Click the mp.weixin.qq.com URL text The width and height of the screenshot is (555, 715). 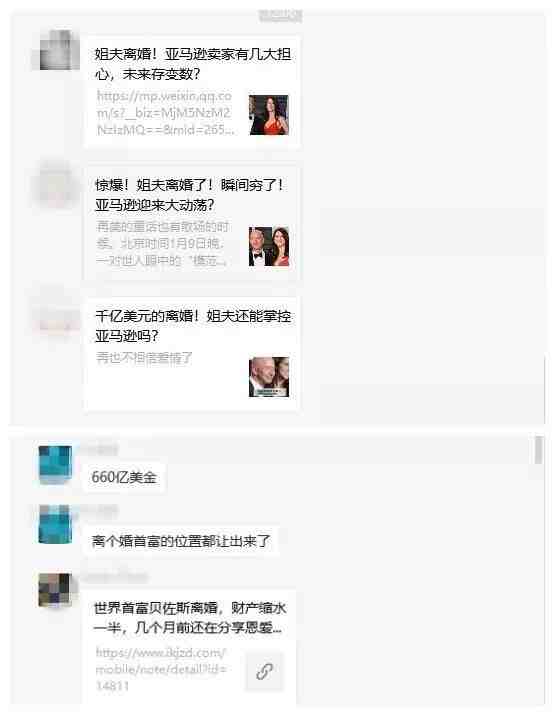coord(165,113)
